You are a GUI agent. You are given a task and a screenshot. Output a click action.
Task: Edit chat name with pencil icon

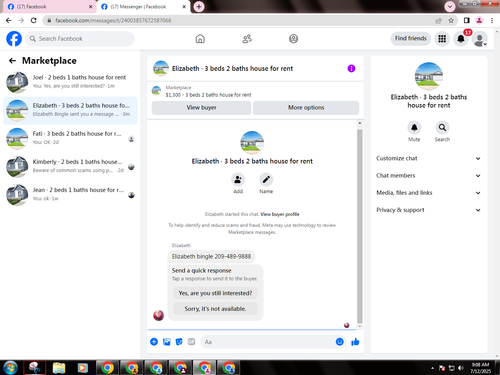click(x=266, y=180)
